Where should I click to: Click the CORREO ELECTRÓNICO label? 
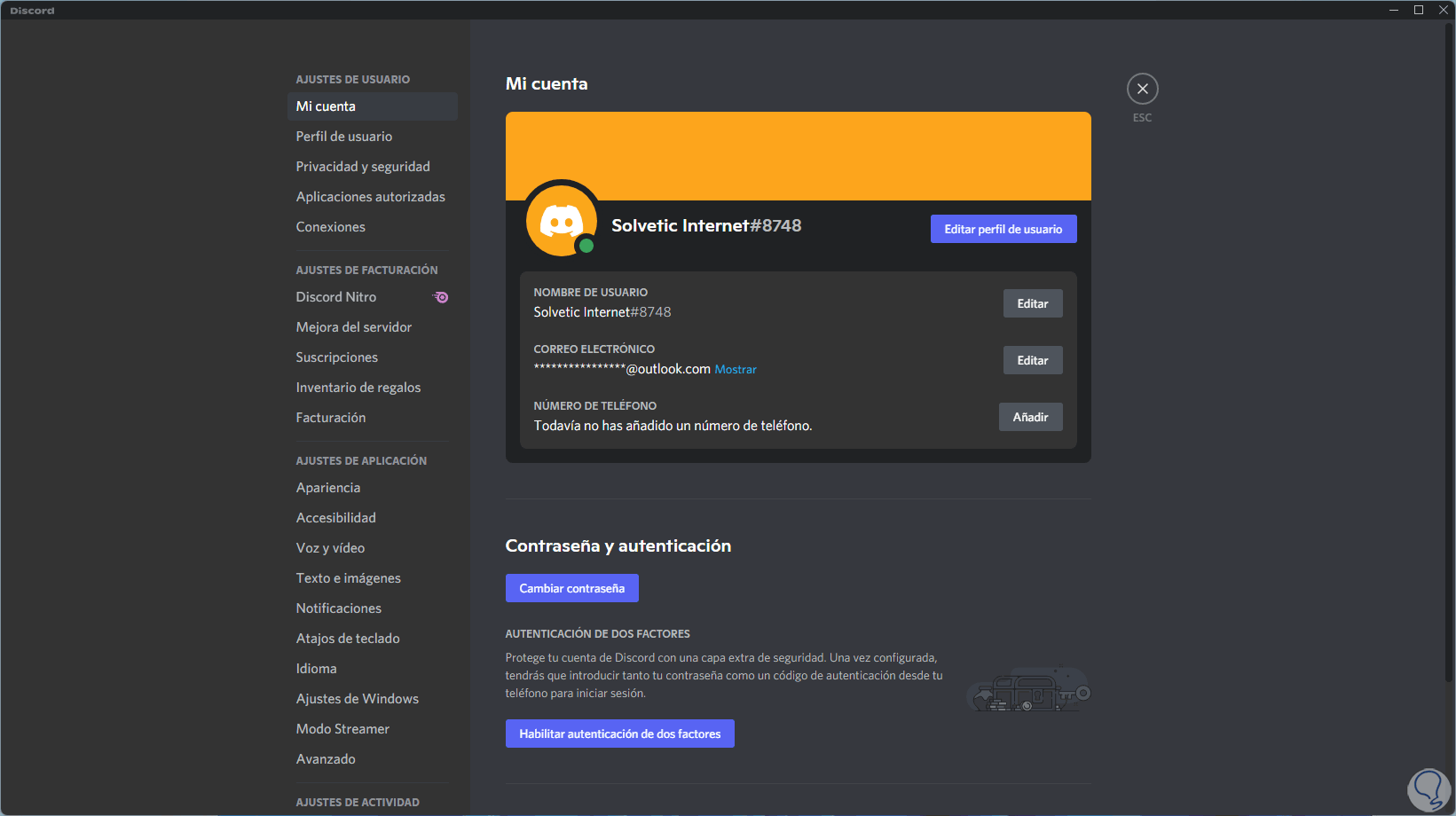(x=594, y=349)
